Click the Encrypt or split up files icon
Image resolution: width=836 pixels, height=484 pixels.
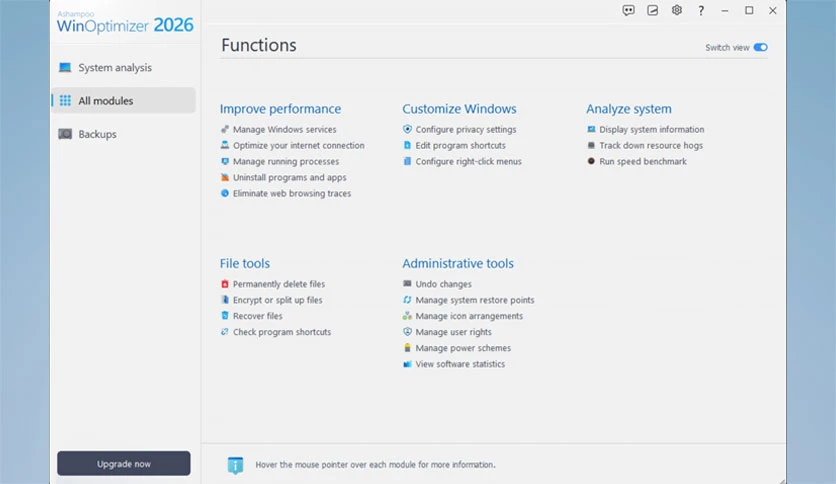pos(224,300)
